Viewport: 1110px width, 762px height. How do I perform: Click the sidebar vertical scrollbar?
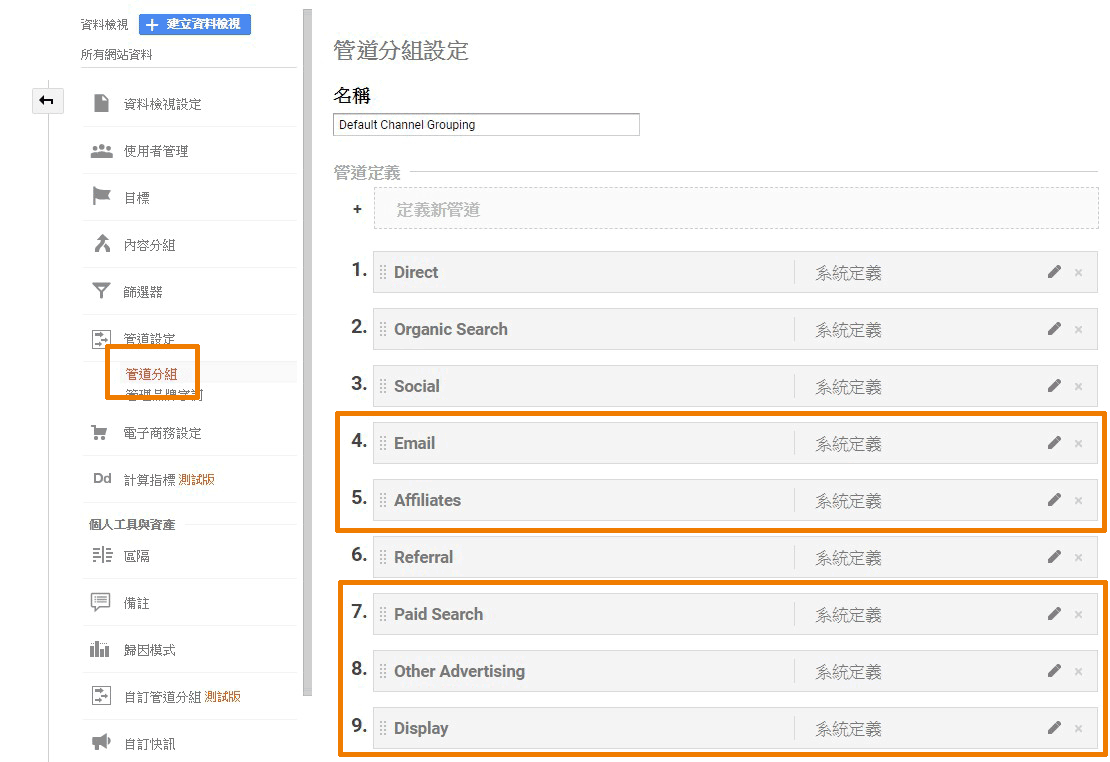pyautogui.click(x=307, y=350)
